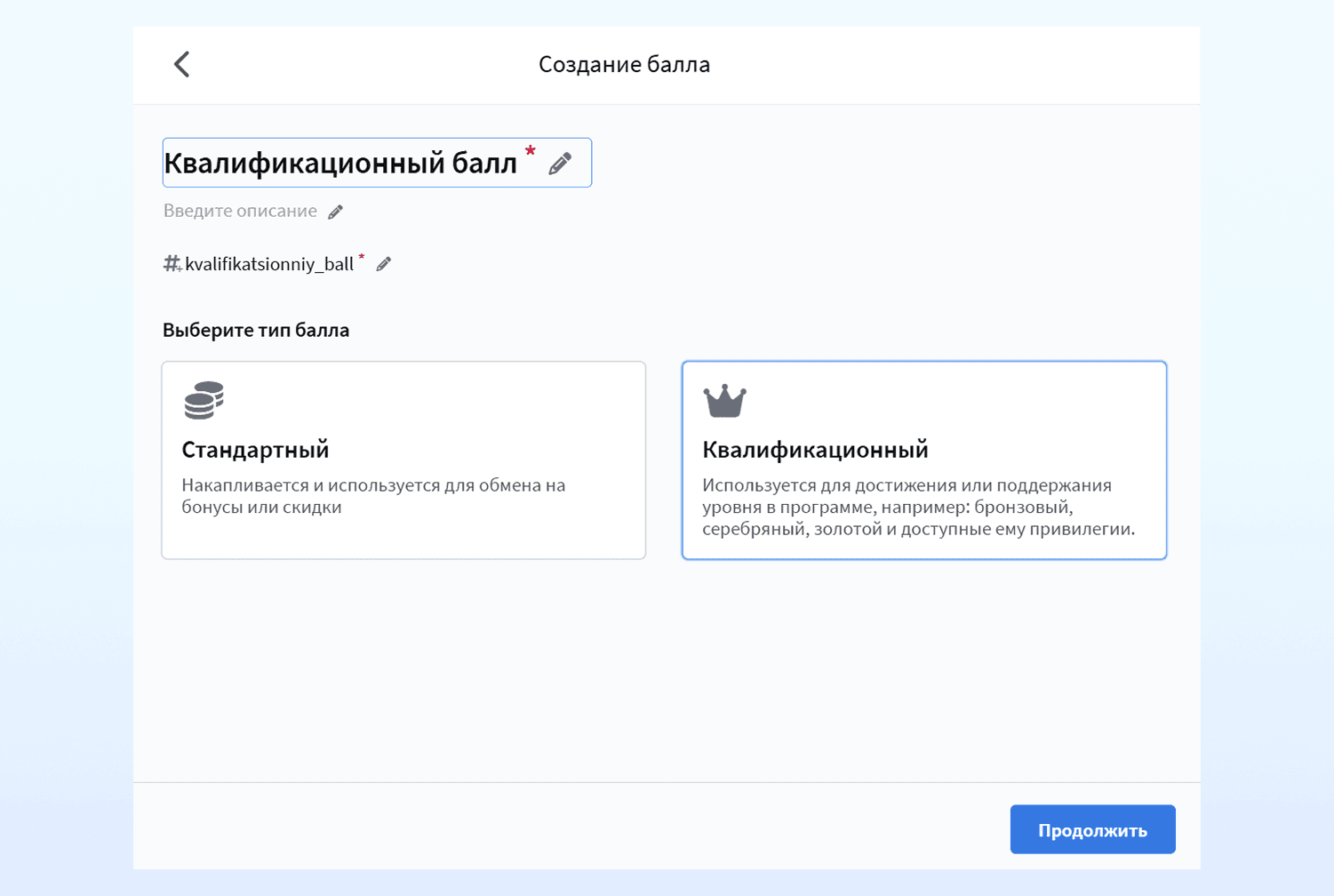Click the kvalifikatsionniy_ball identifier text
The width and height of the screenshot is (1334, 896).
tap(269, 264)
